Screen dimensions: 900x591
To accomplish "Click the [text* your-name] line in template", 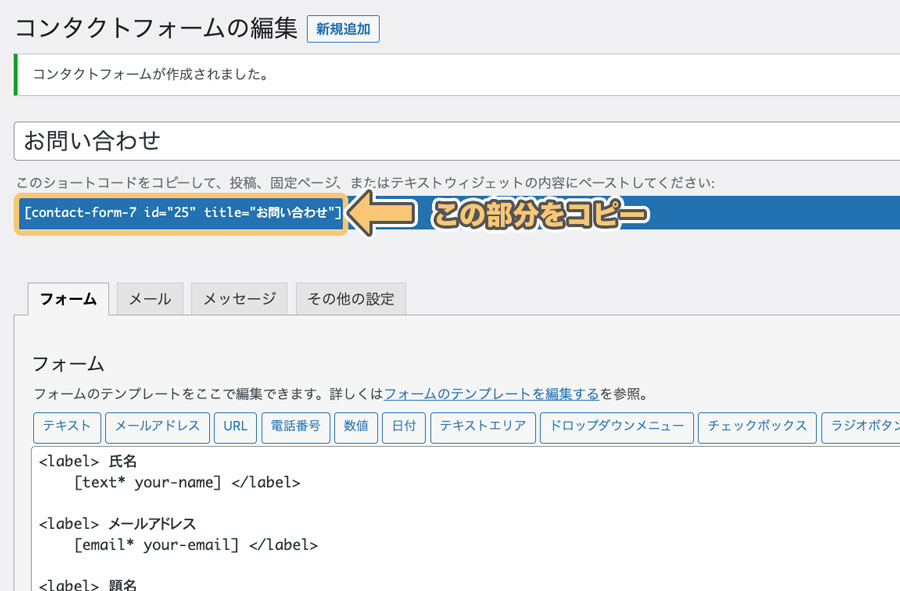I will click(187, 483).
